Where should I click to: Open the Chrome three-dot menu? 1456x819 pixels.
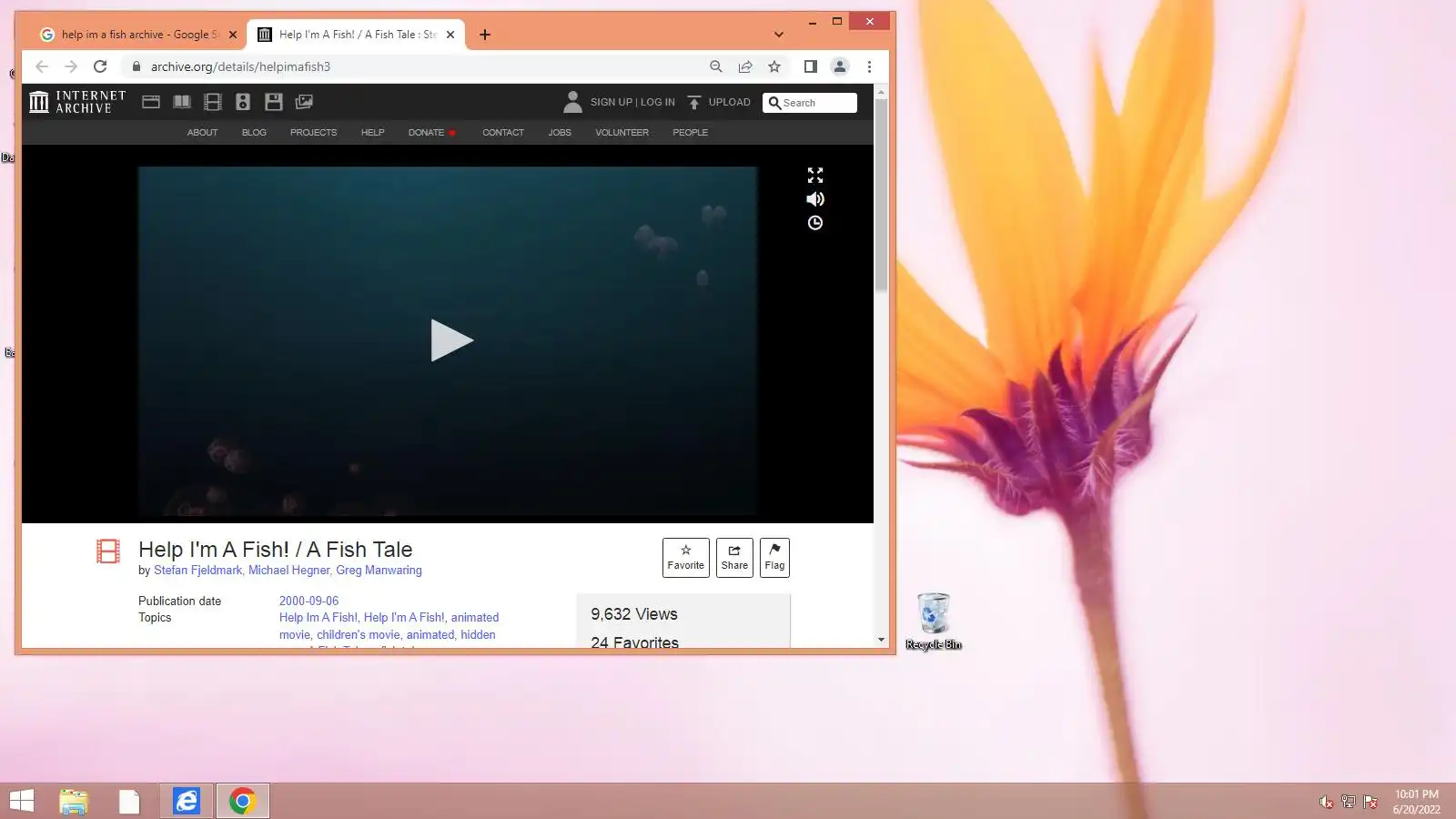(869, 66)
